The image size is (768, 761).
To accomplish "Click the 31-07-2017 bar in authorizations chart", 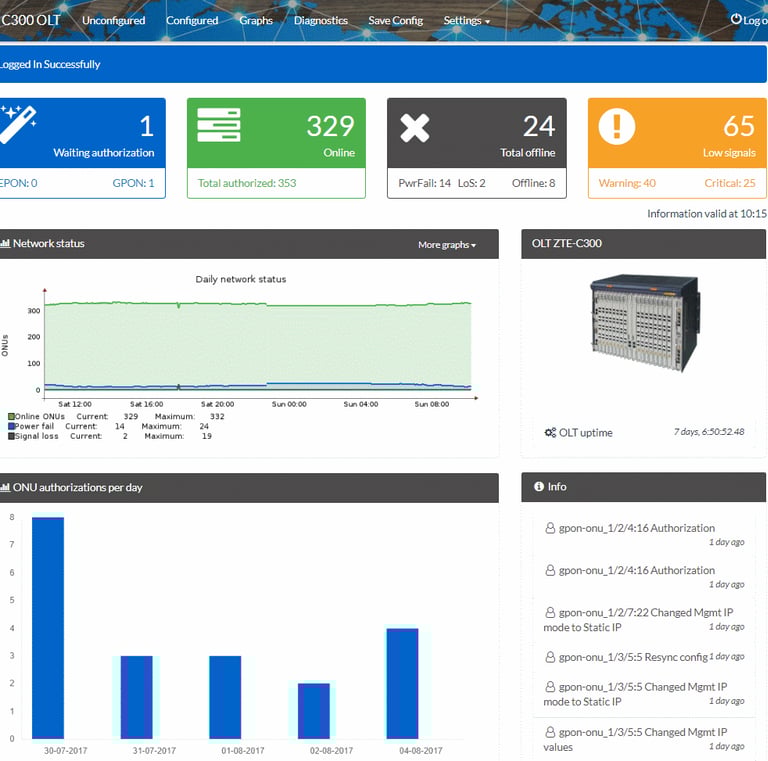I will point(137,697).
